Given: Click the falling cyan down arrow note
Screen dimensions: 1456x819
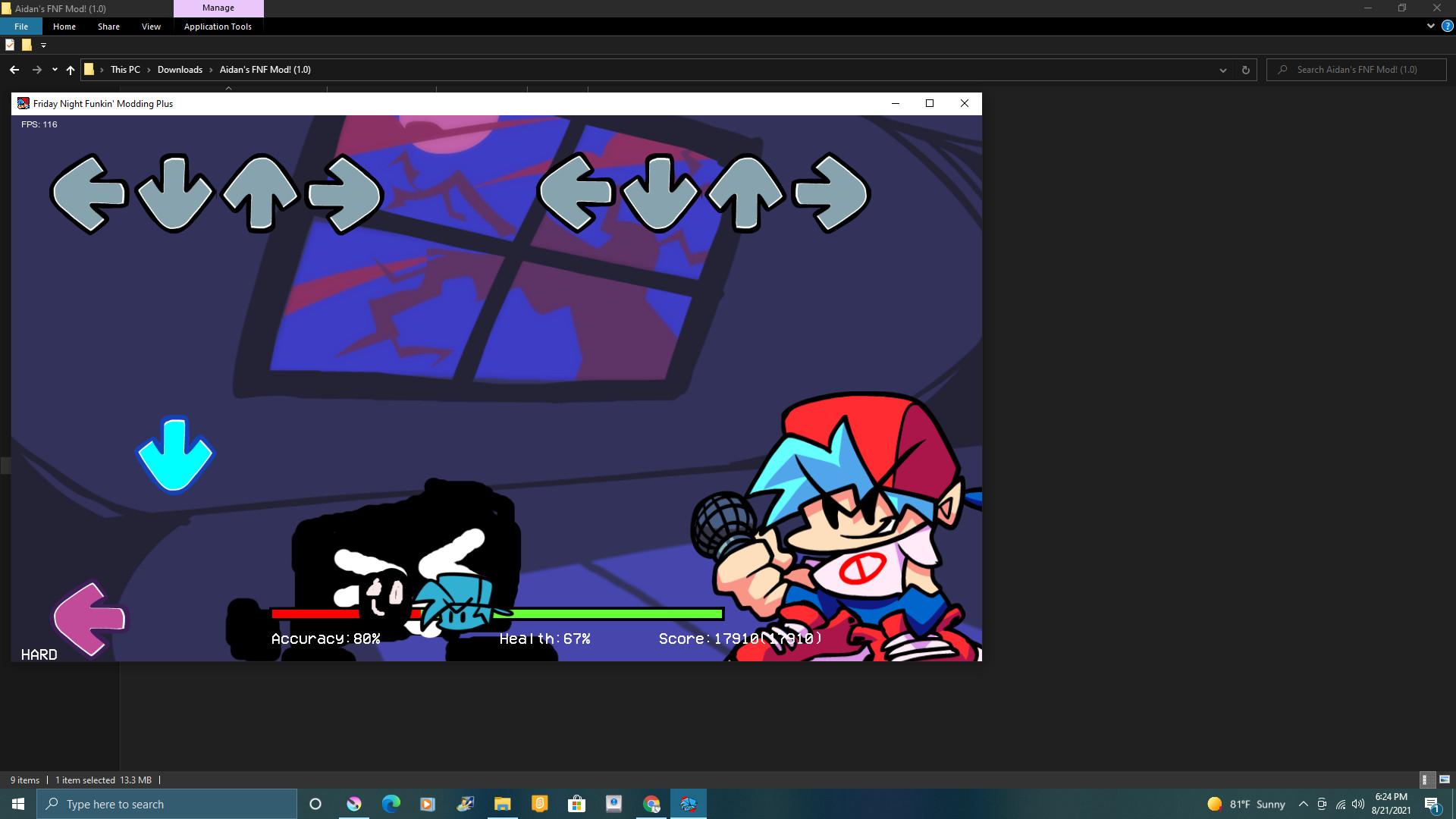Looking at the screenshot, I should [175, 454].
